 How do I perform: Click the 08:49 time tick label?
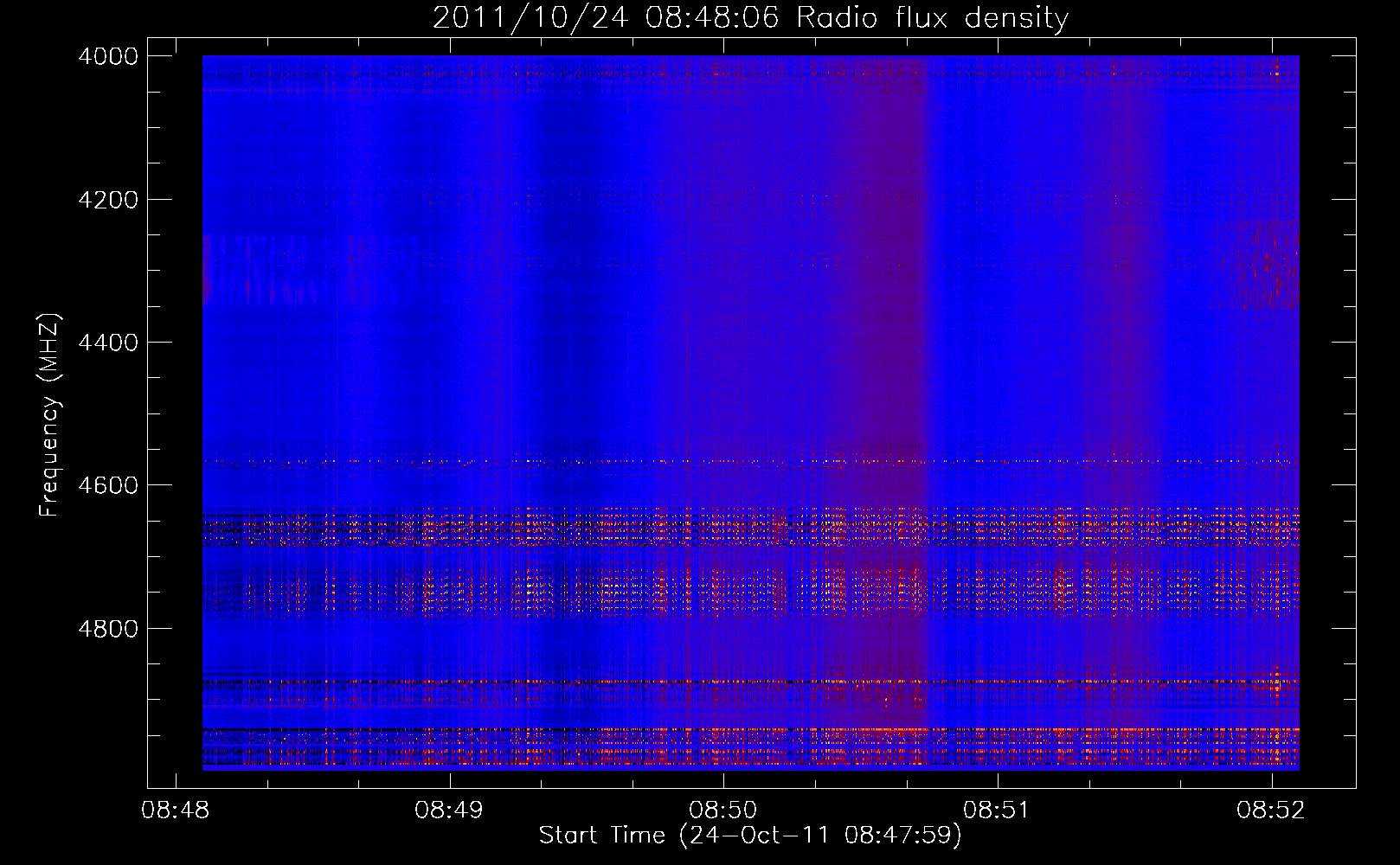[x=449, y=811]
